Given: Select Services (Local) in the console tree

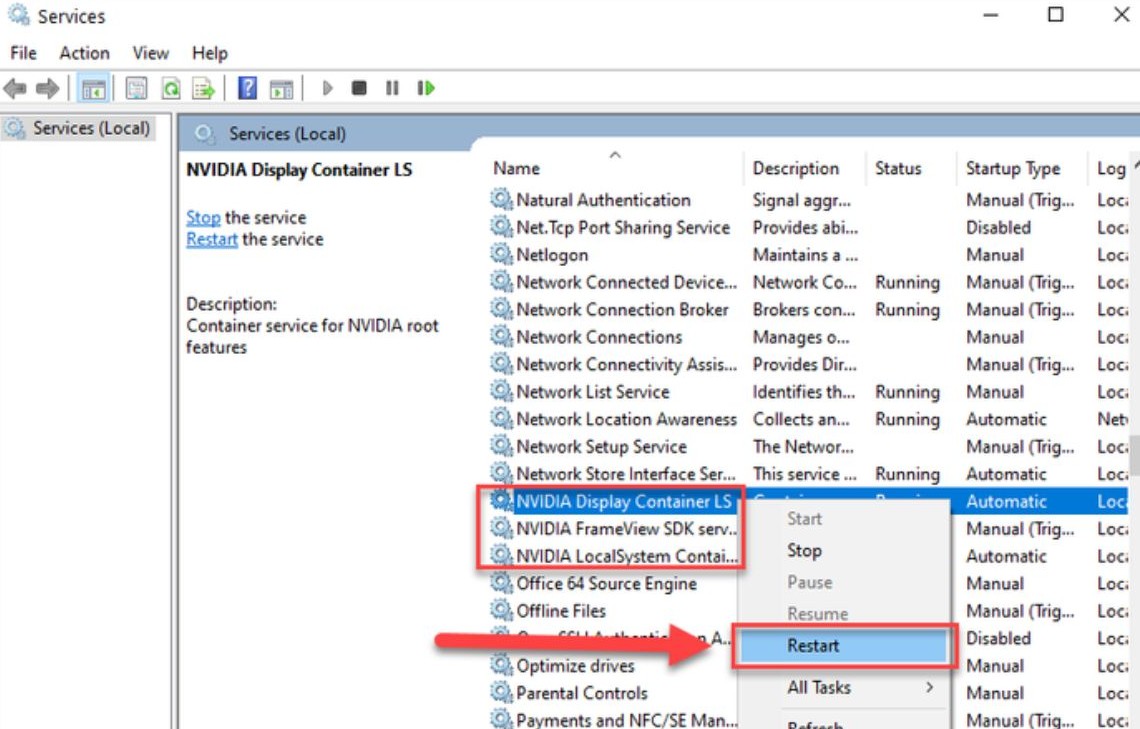Looking at the screenshot, I should 90,128.
